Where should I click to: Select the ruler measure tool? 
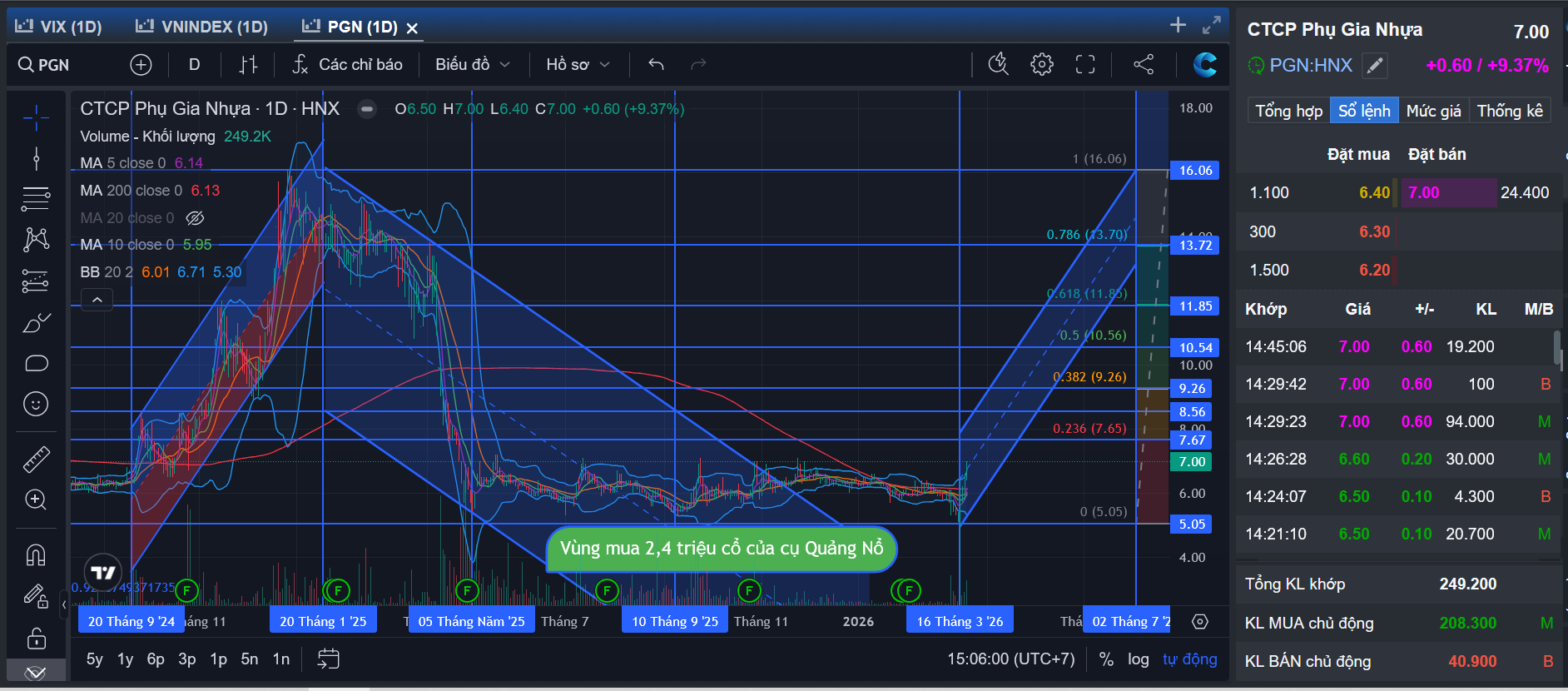36,459
